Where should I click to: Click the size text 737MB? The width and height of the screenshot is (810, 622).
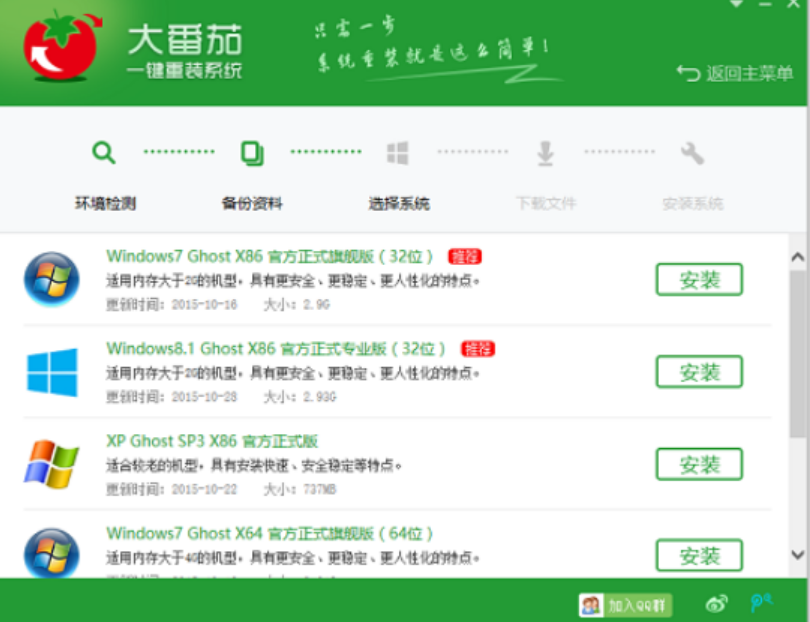coord(320,489)
